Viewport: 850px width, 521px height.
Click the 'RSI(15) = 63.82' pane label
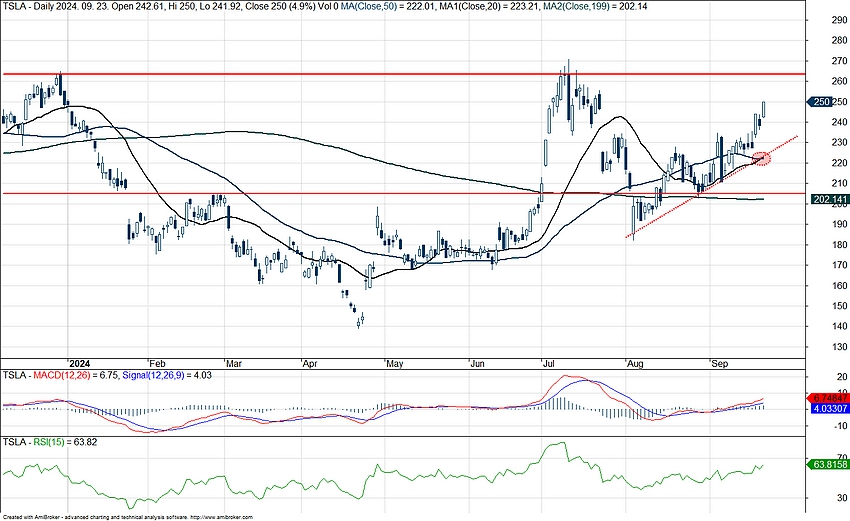coord(65,442)
